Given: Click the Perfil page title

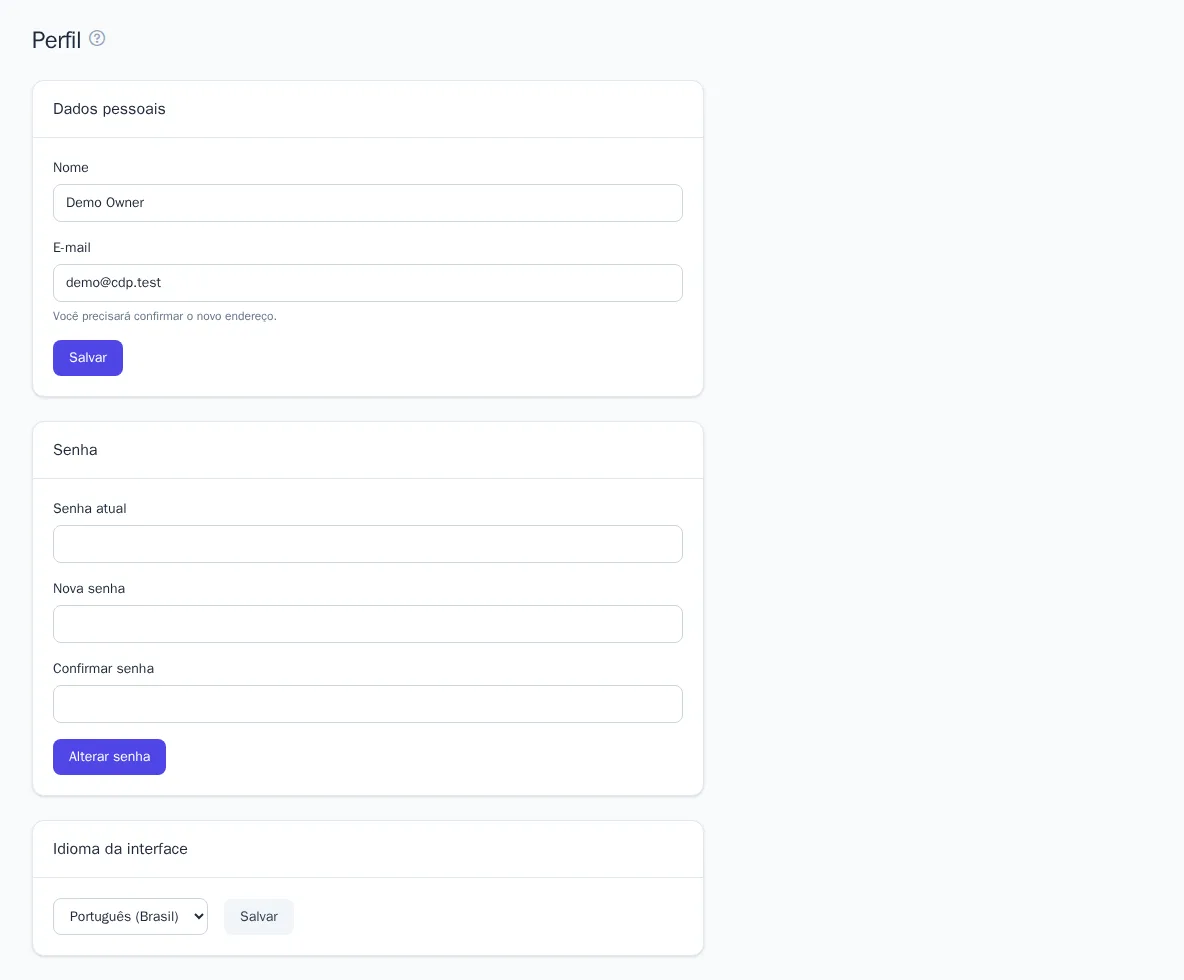Looking at the screenshot, I should pyautogui.click(x=57, y=40).
